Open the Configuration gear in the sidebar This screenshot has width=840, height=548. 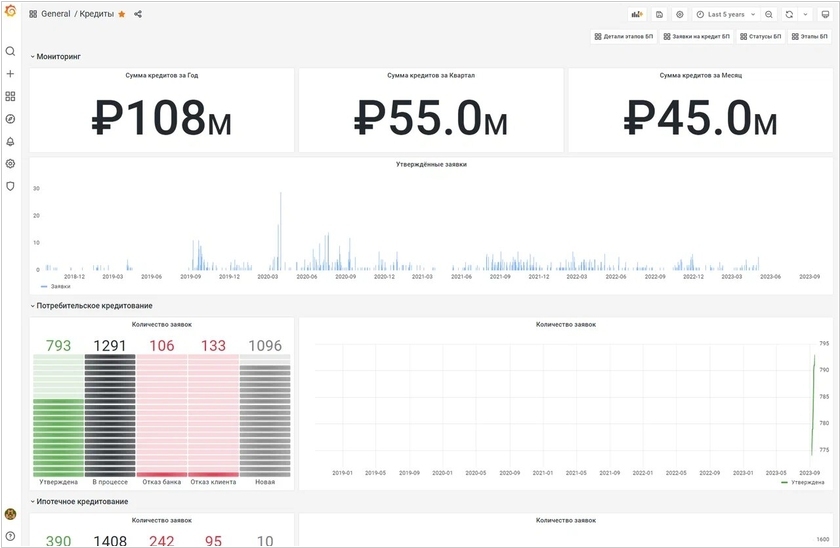11,163
